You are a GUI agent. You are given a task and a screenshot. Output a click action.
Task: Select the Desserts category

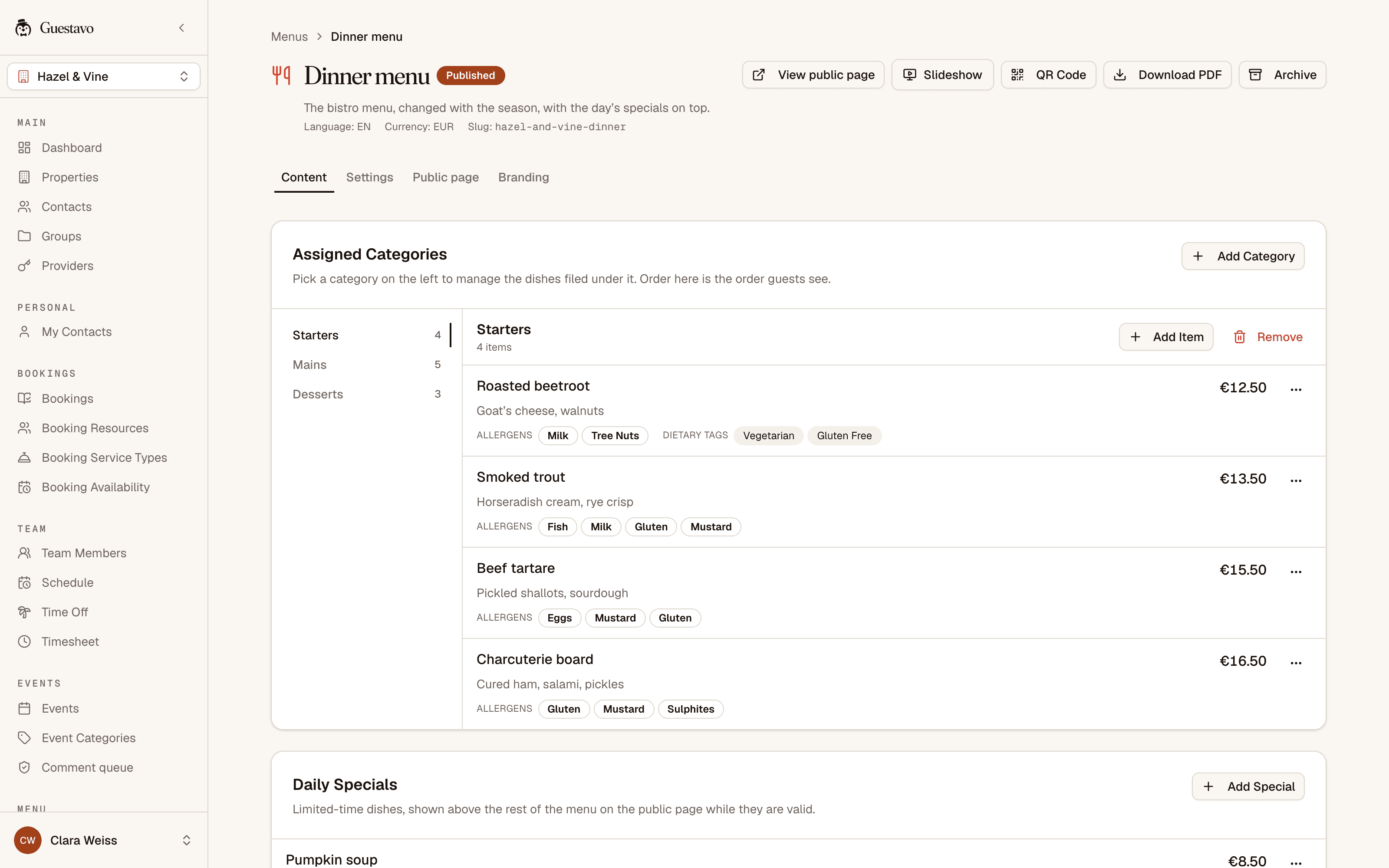[367, 395]
